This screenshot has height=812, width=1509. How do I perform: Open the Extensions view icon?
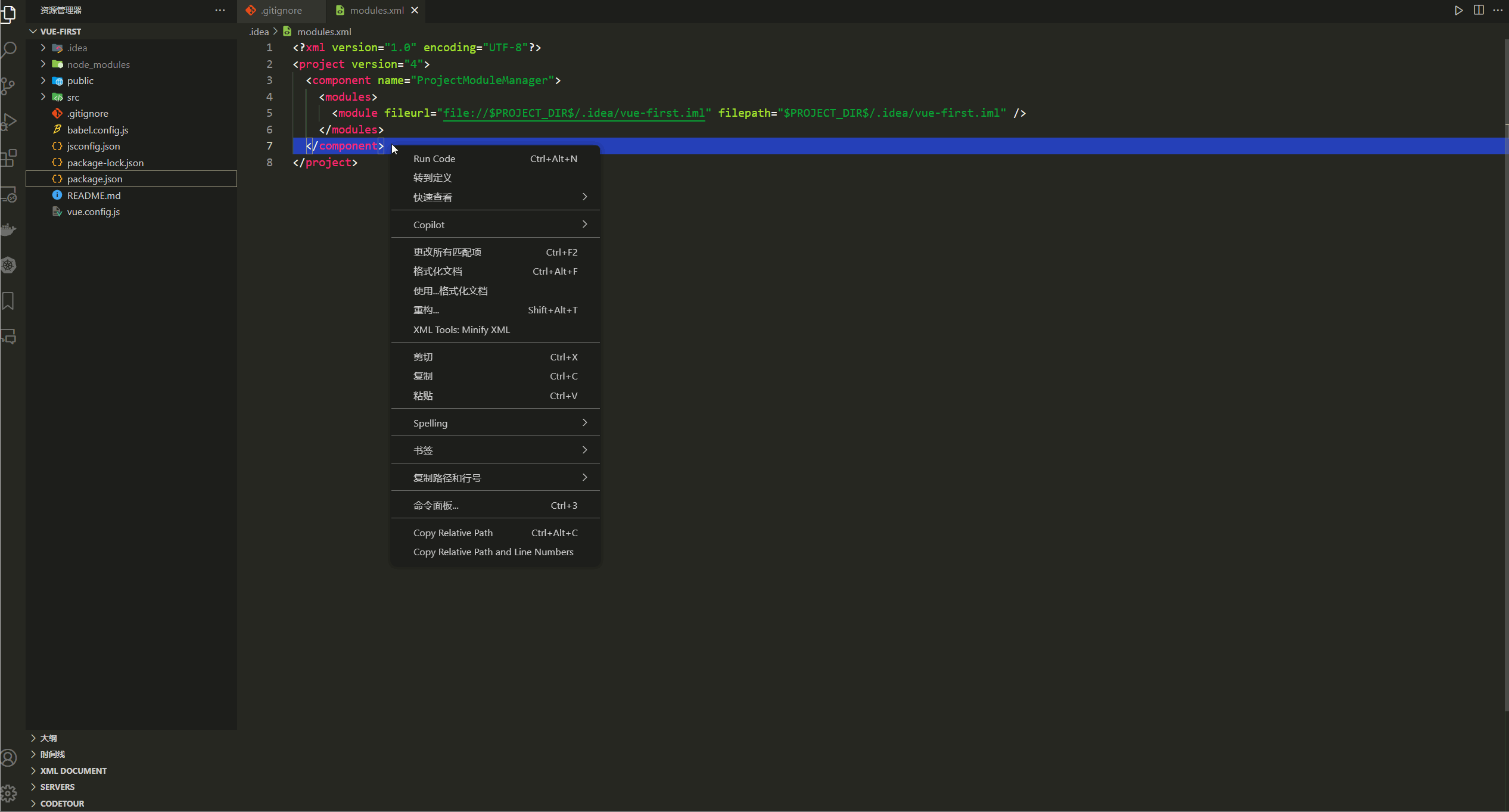pos(9,158)
